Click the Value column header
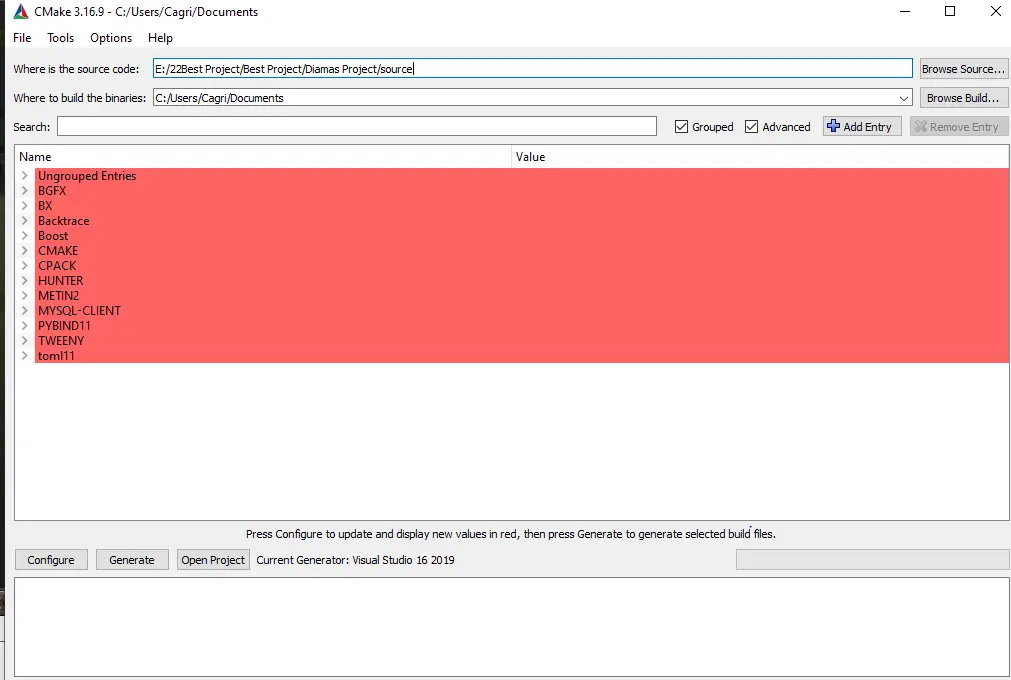 [x=760, y=157]
